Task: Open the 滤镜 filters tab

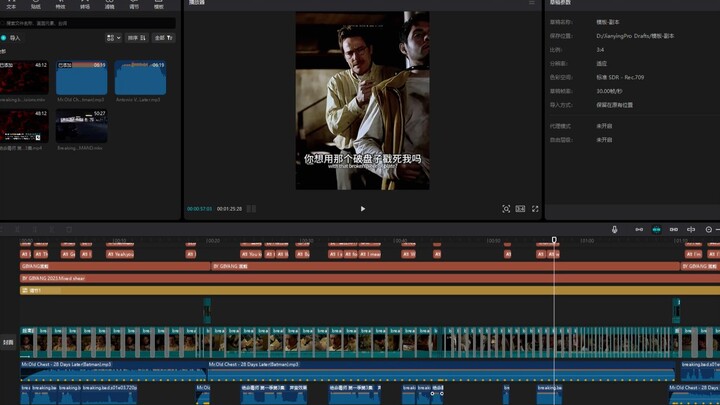Action: point(109,5)
